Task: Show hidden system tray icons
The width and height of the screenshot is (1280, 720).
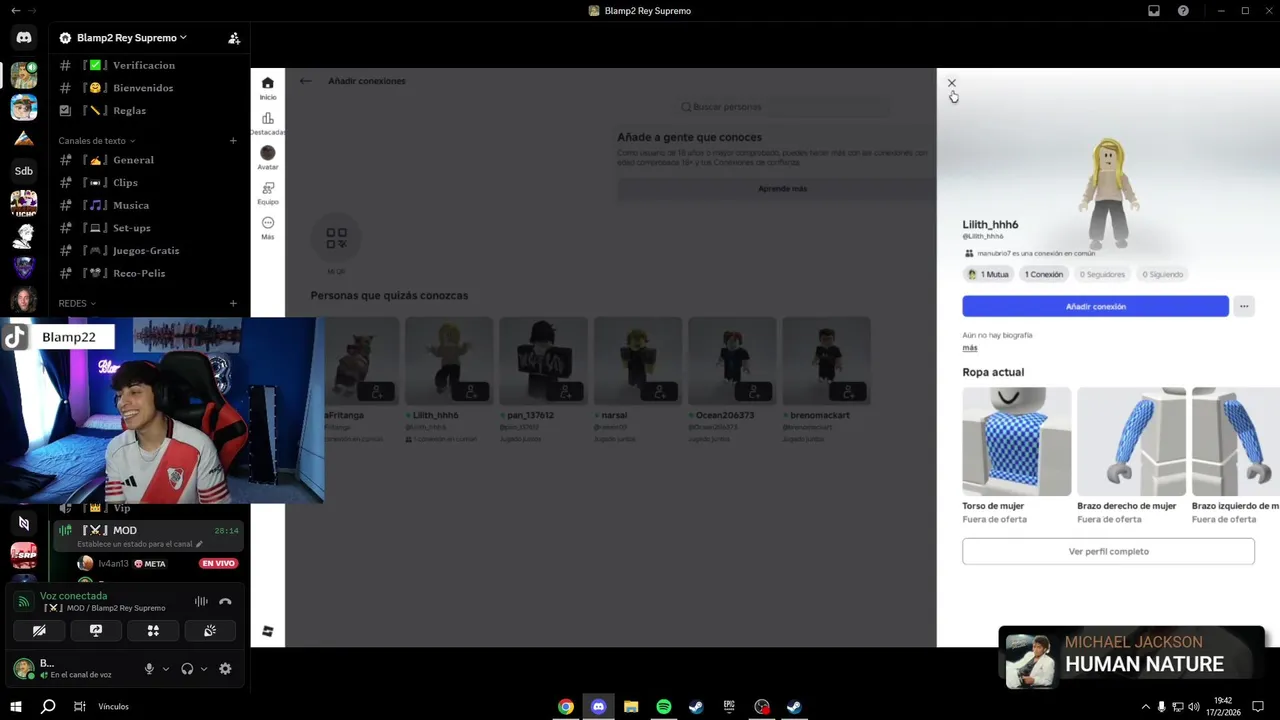Action: (1145, 707)
